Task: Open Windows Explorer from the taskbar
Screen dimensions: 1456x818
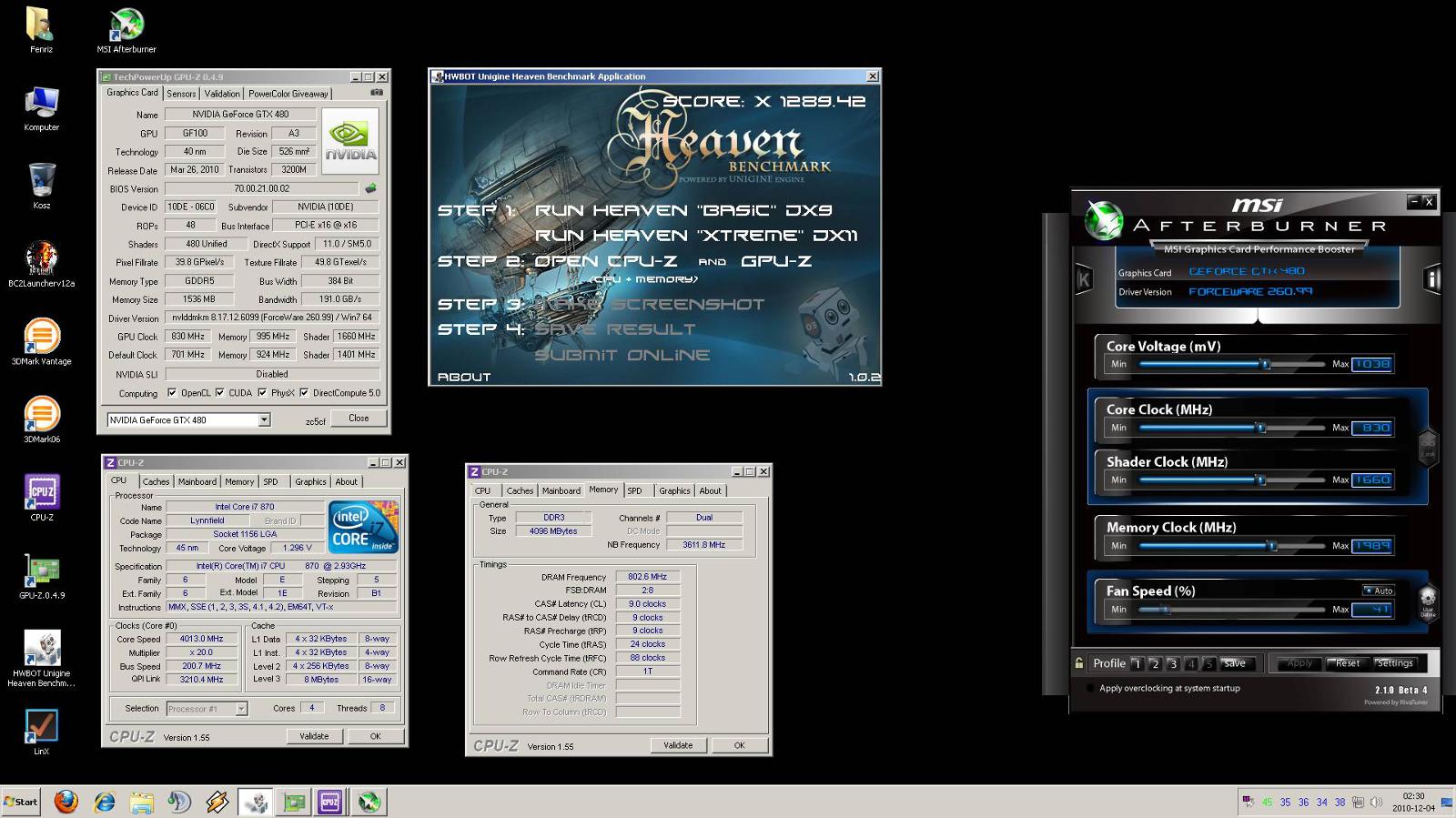Action: click(x=141, y=802)
